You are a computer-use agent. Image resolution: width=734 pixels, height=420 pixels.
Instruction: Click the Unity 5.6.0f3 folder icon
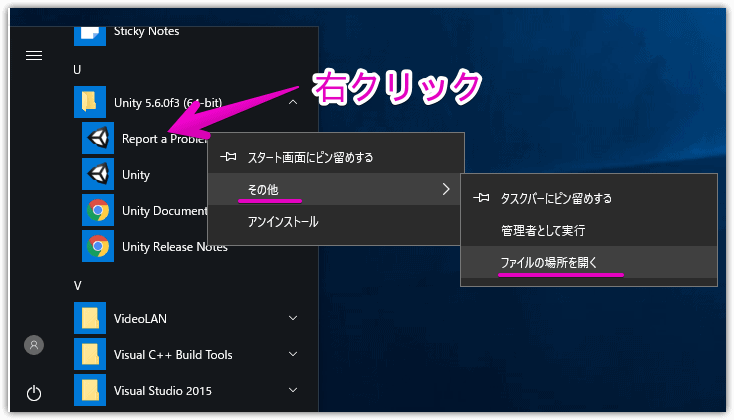click(x=90, y=102)
